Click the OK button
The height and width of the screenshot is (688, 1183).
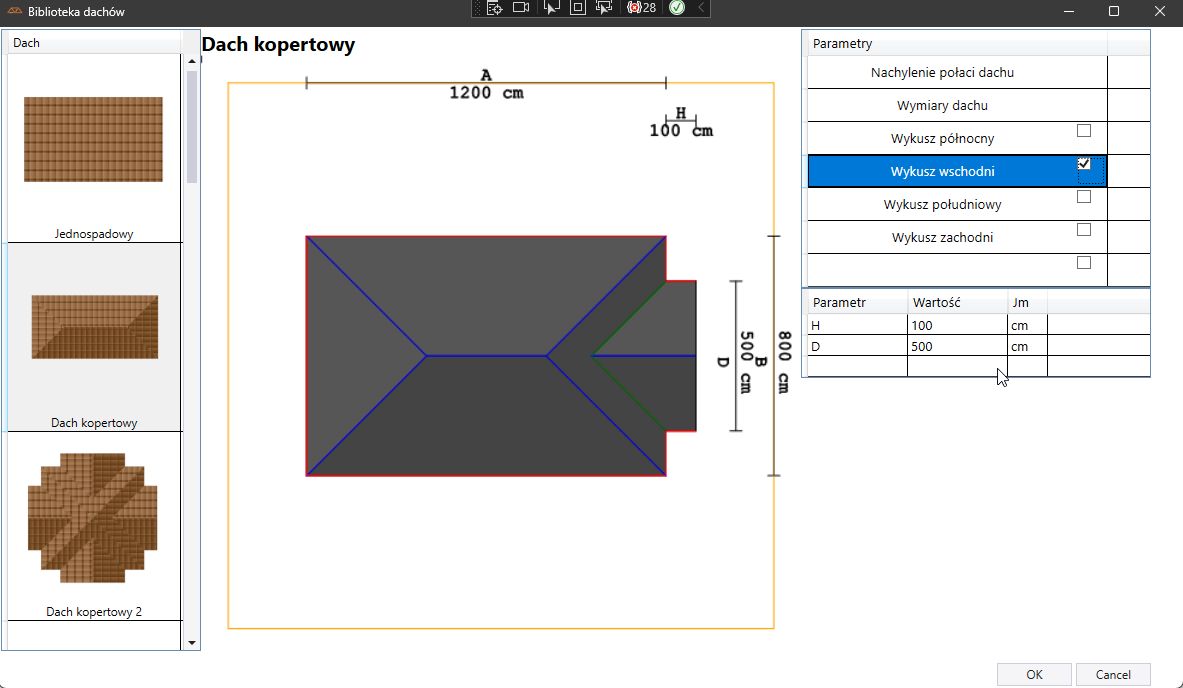pos(1034,675)
